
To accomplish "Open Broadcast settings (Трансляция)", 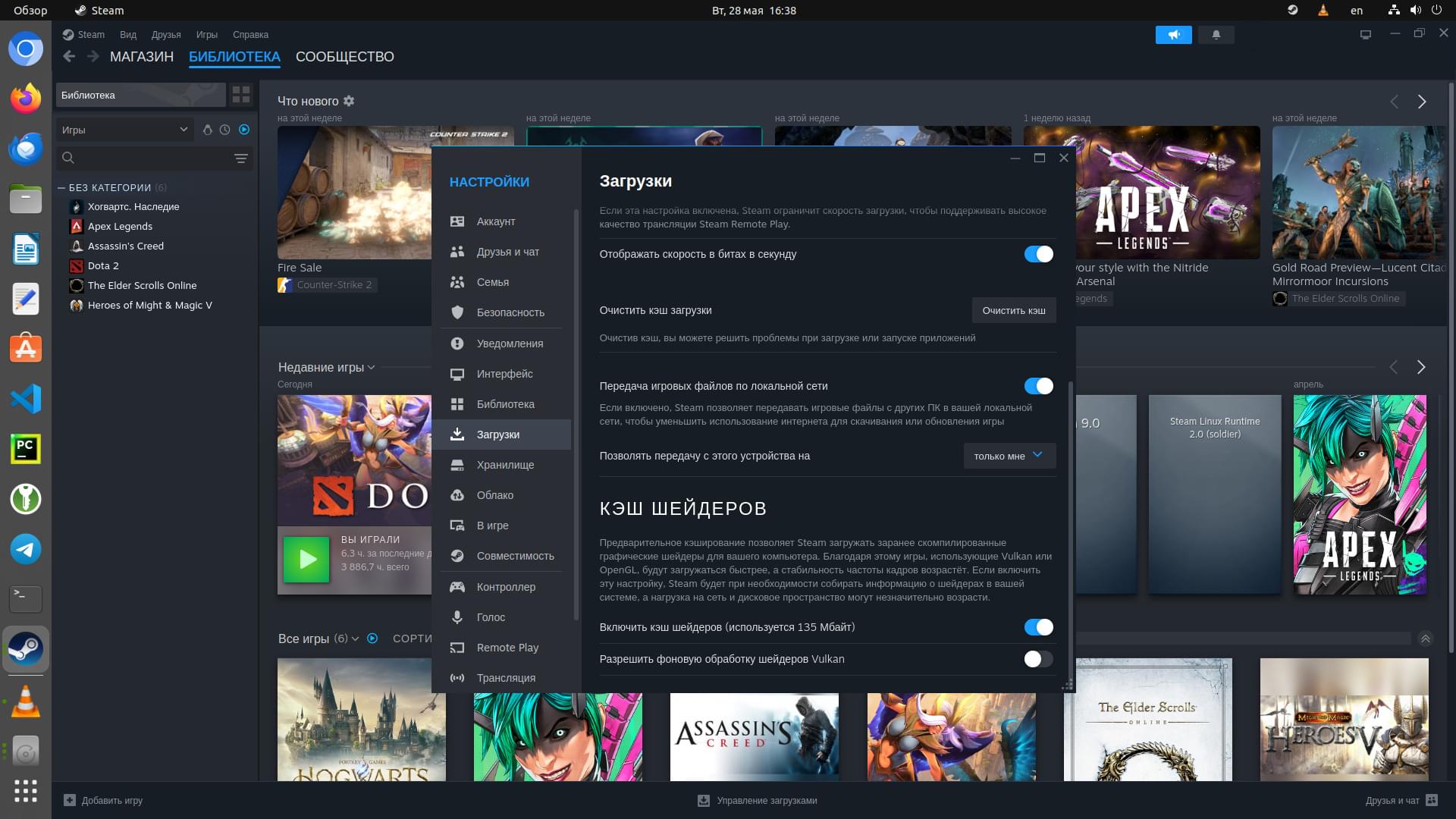I will pos(500,678).
